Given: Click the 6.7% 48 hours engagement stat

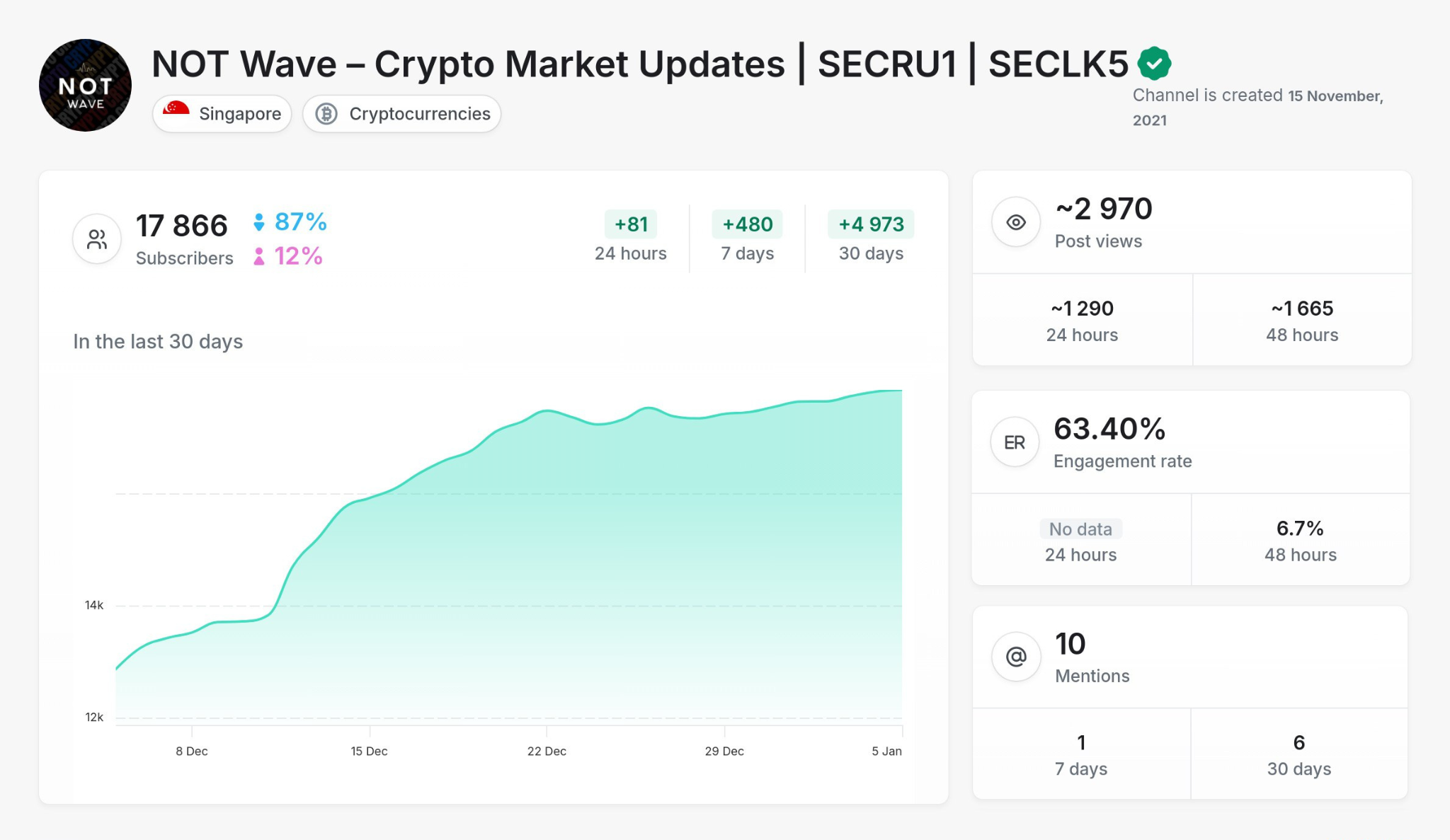Looking at the screenshot, I should click(1300, 528).
